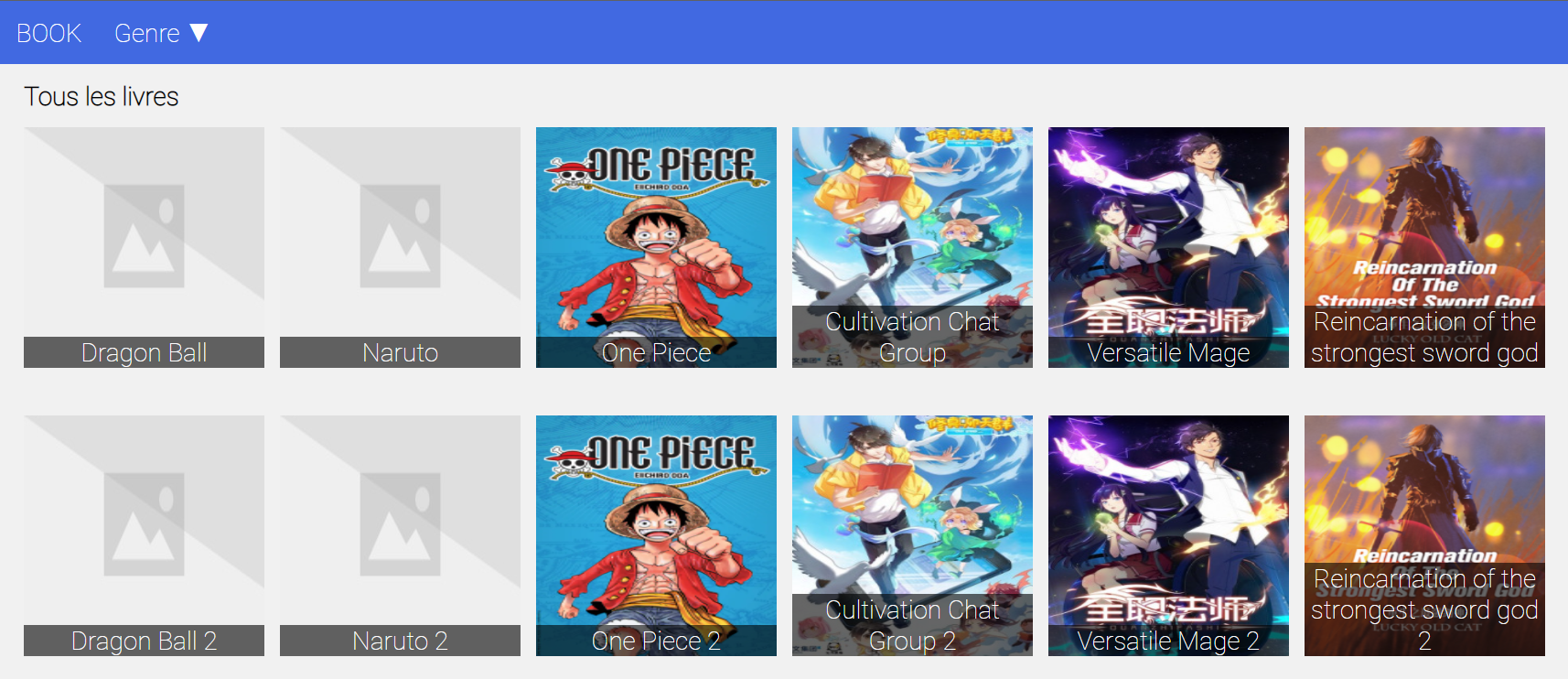Select Cultivation Chat Group 2 cover

tap(912, 535)
